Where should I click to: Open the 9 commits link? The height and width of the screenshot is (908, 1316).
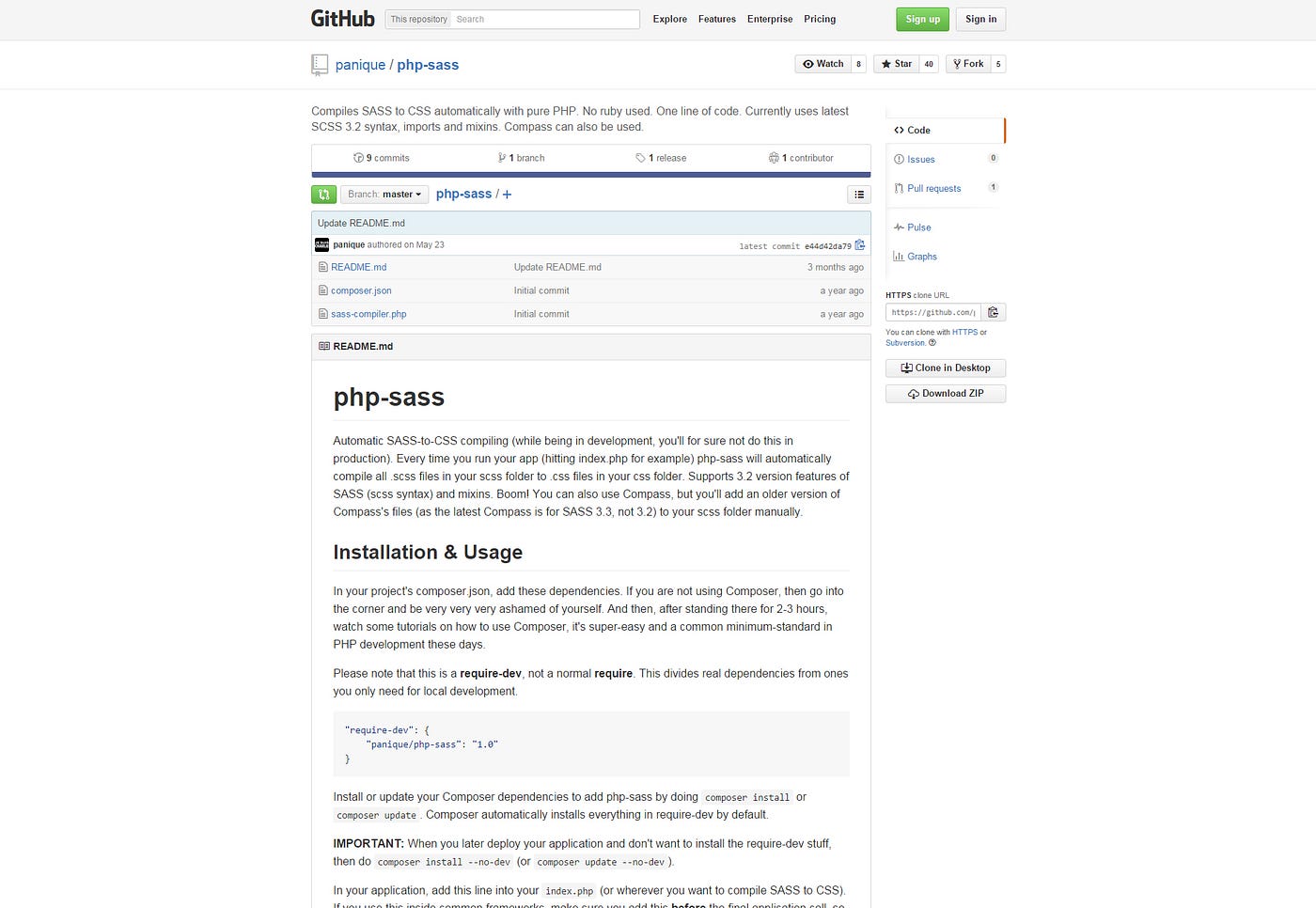coord(382,158)
